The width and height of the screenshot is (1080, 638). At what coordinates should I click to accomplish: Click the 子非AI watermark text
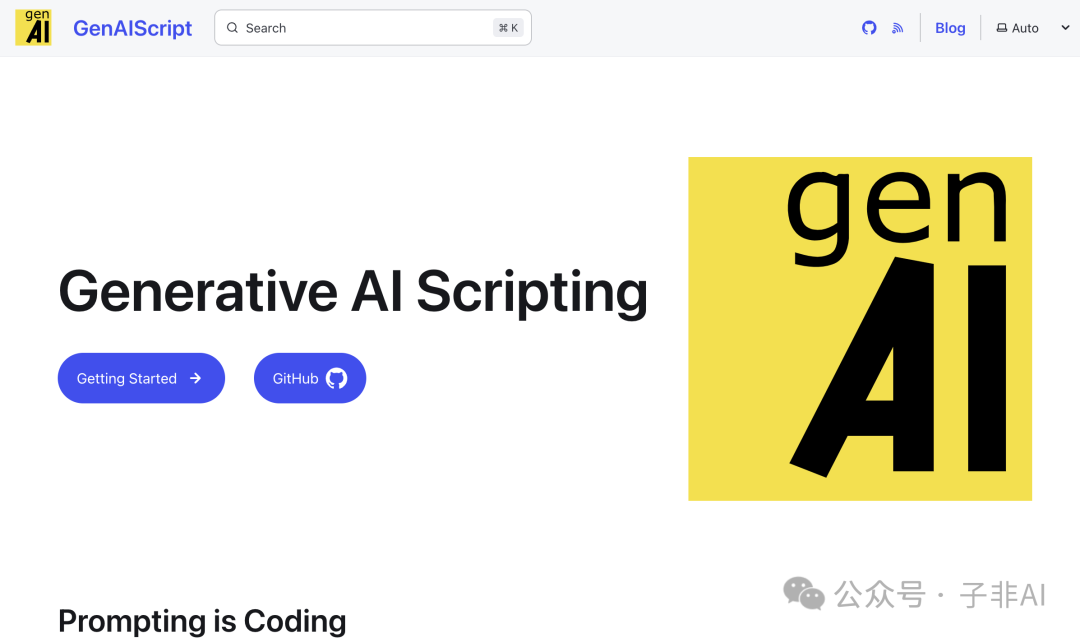click(1003, 595)
